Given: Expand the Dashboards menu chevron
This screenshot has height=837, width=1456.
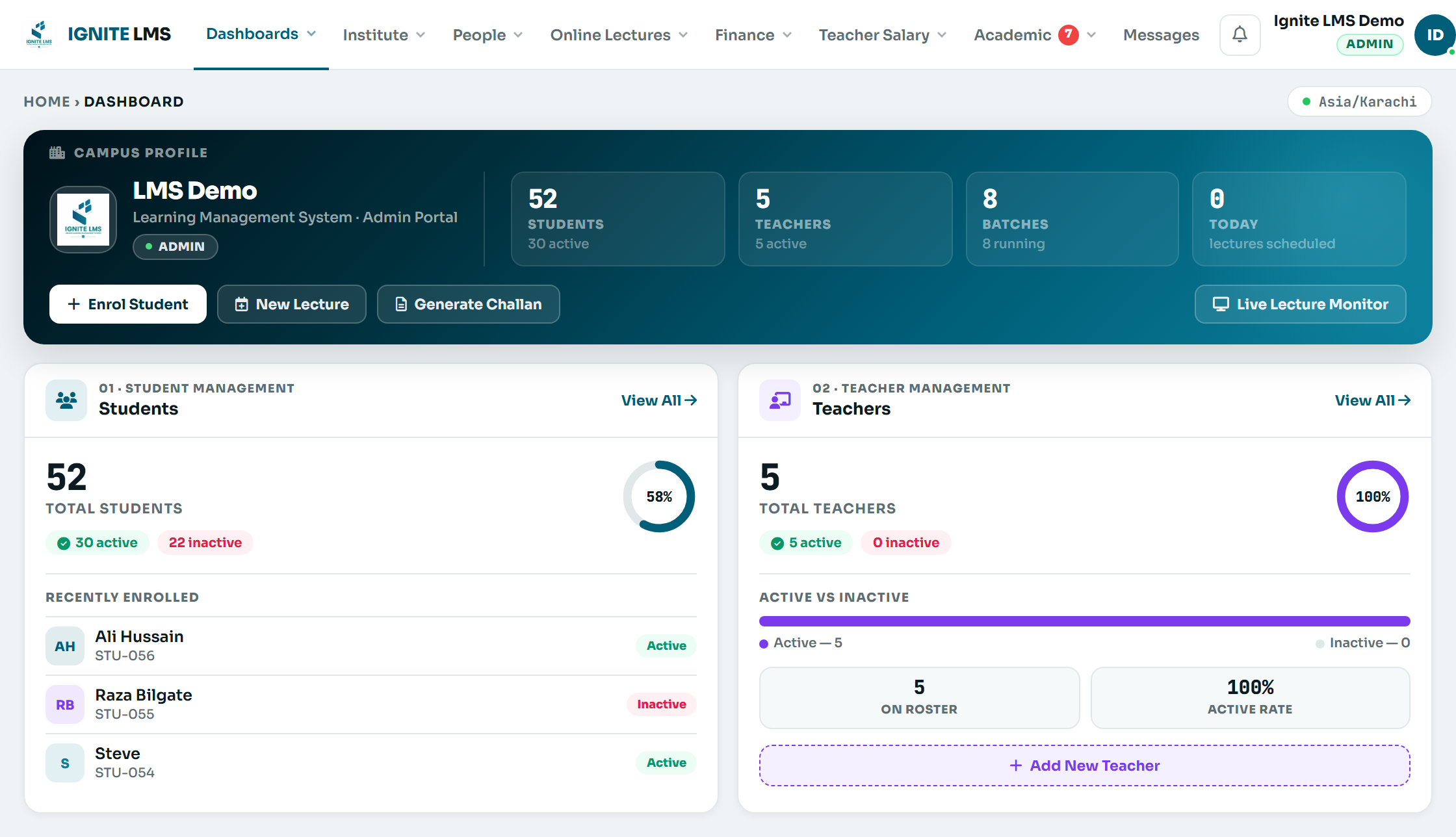Looking at the screenshot, I should point(311,34).
